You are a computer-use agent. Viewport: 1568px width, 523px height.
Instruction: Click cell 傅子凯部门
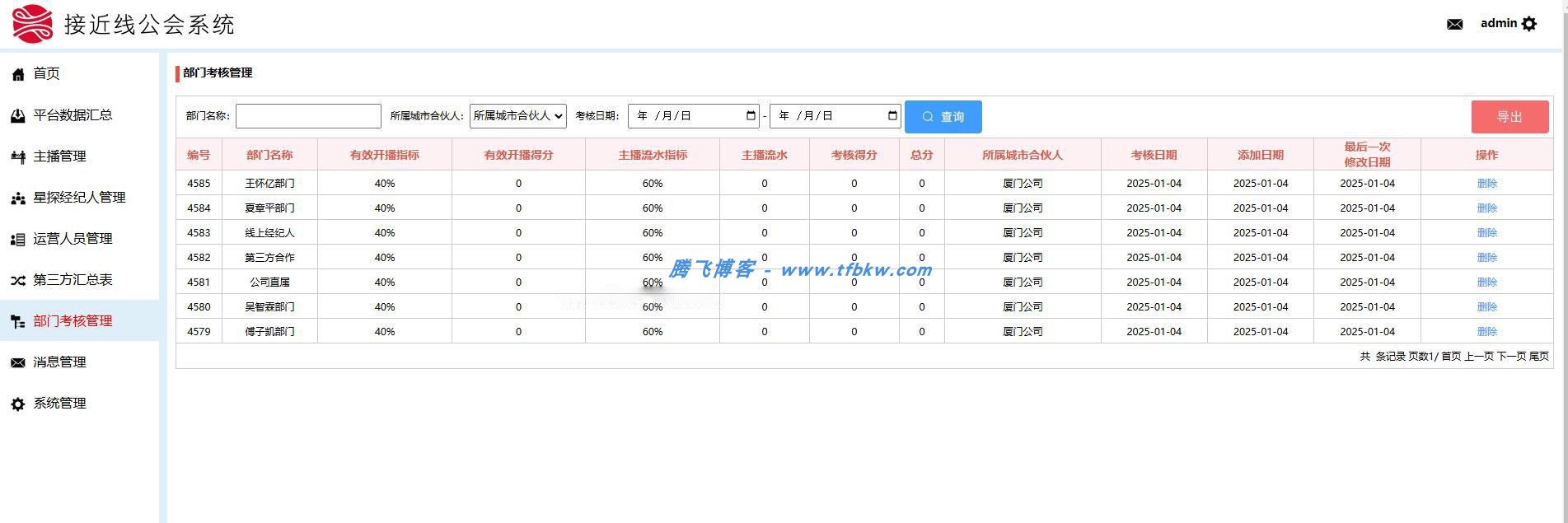click(x=269, y=332)
